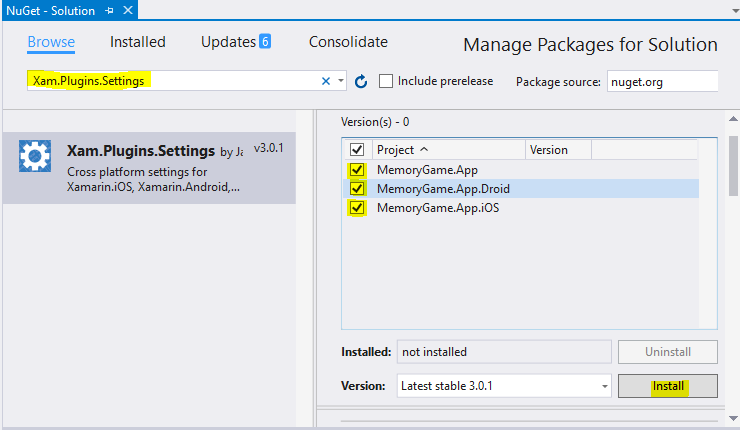Click the details pane vertical scrollbar thumb
740x430 pixels.
[x=733, y=166]
